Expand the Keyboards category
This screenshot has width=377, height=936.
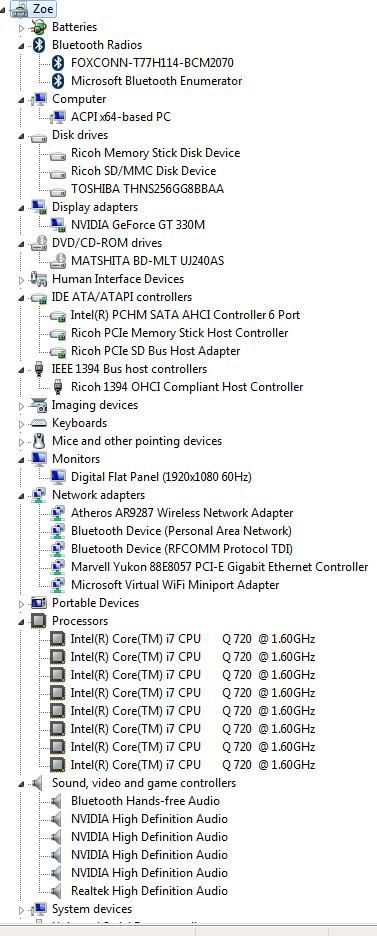(21, 423)
